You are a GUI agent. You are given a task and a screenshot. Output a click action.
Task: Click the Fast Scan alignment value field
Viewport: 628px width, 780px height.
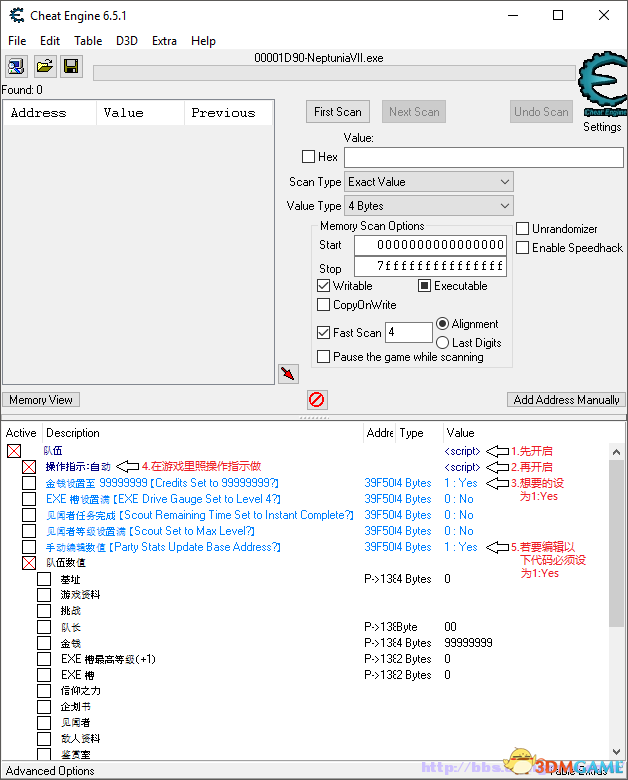(409, 332)
